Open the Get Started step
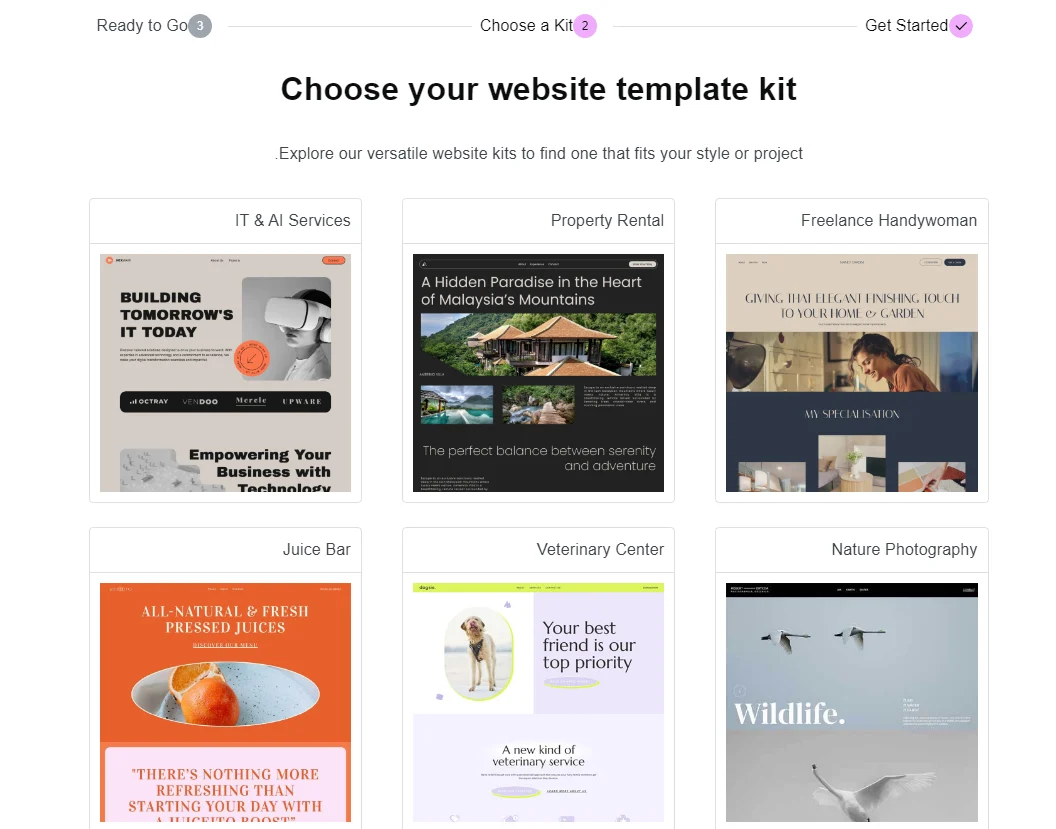This screenshot has width=1056, height=829. tap(906, 26)
